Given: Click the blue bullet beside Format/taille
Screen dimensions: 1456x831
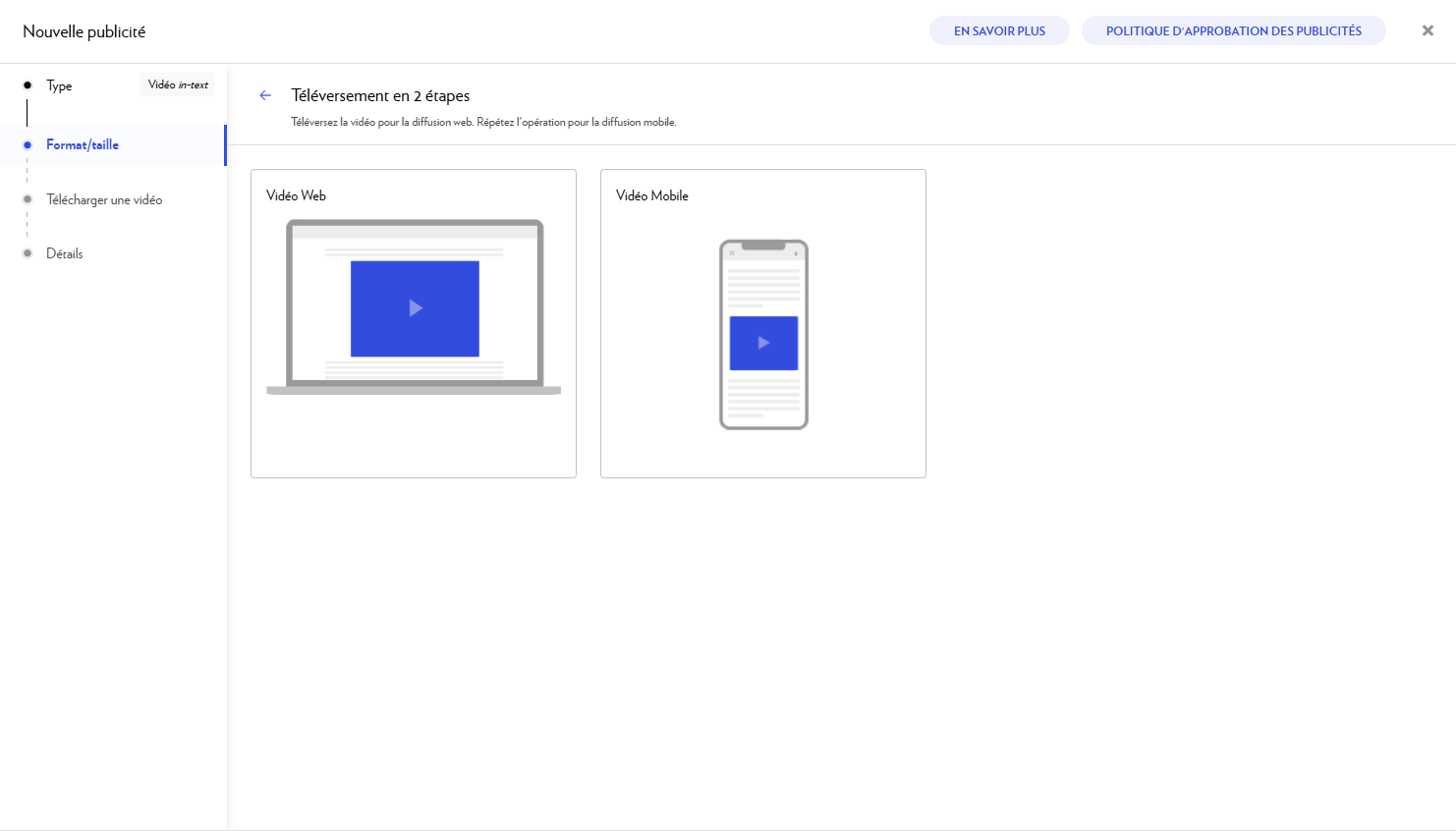Looking at the screenshot, I should click(28, 145).
